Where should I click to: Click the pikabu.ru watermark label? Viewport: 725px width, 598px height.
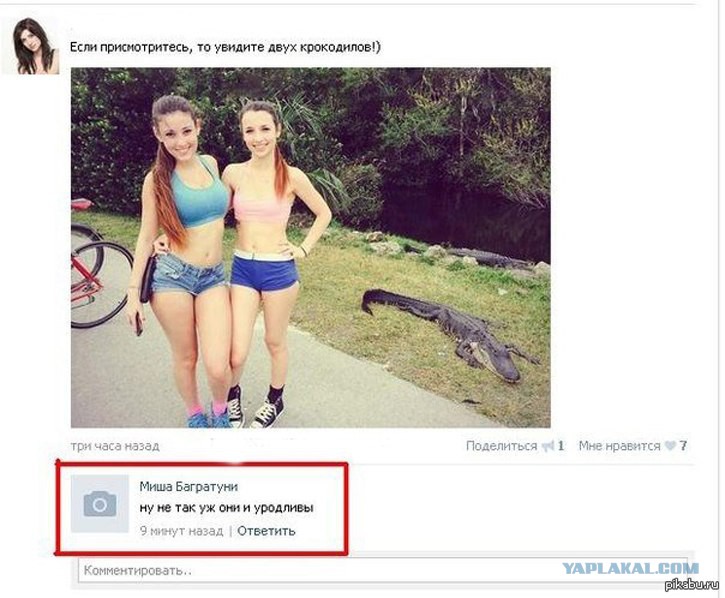692,586
